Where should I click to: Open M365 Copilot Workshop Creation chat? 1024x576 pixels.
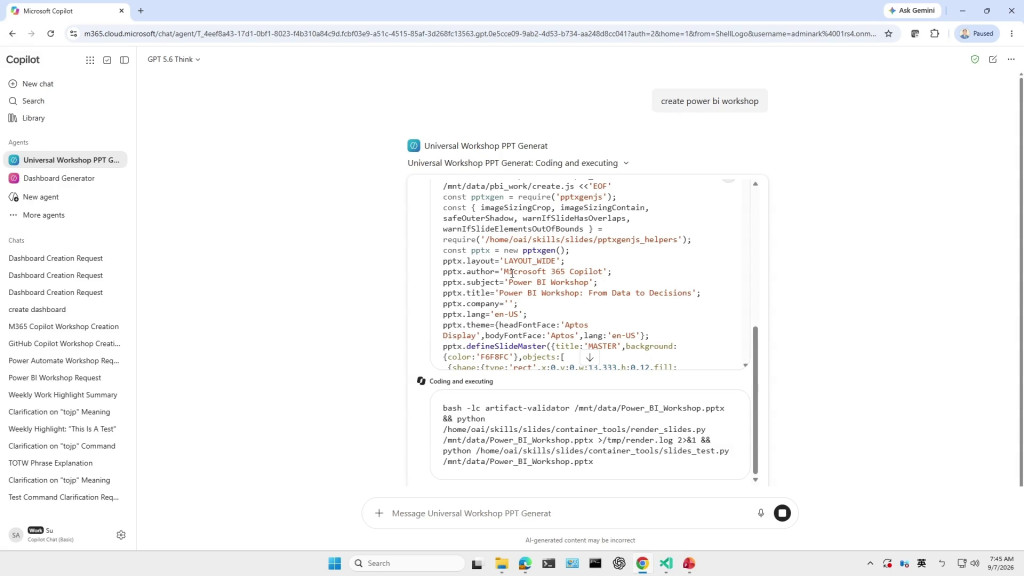(63, 327)
